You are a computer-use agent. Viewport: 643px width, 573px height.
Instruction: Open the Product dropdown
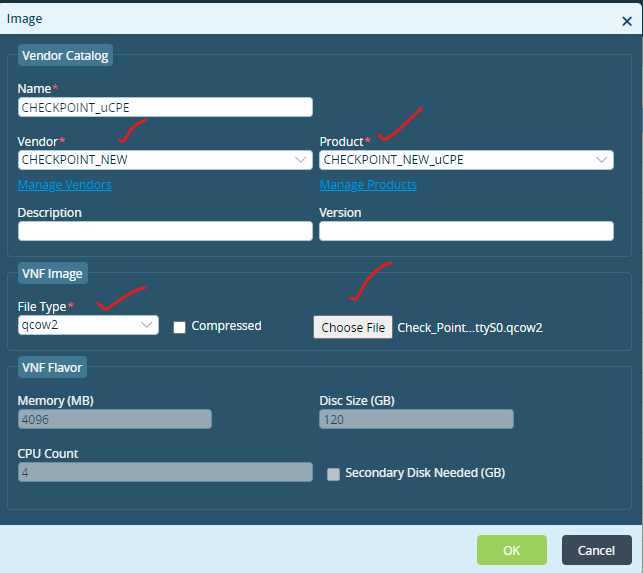click(x=466, y=160)
